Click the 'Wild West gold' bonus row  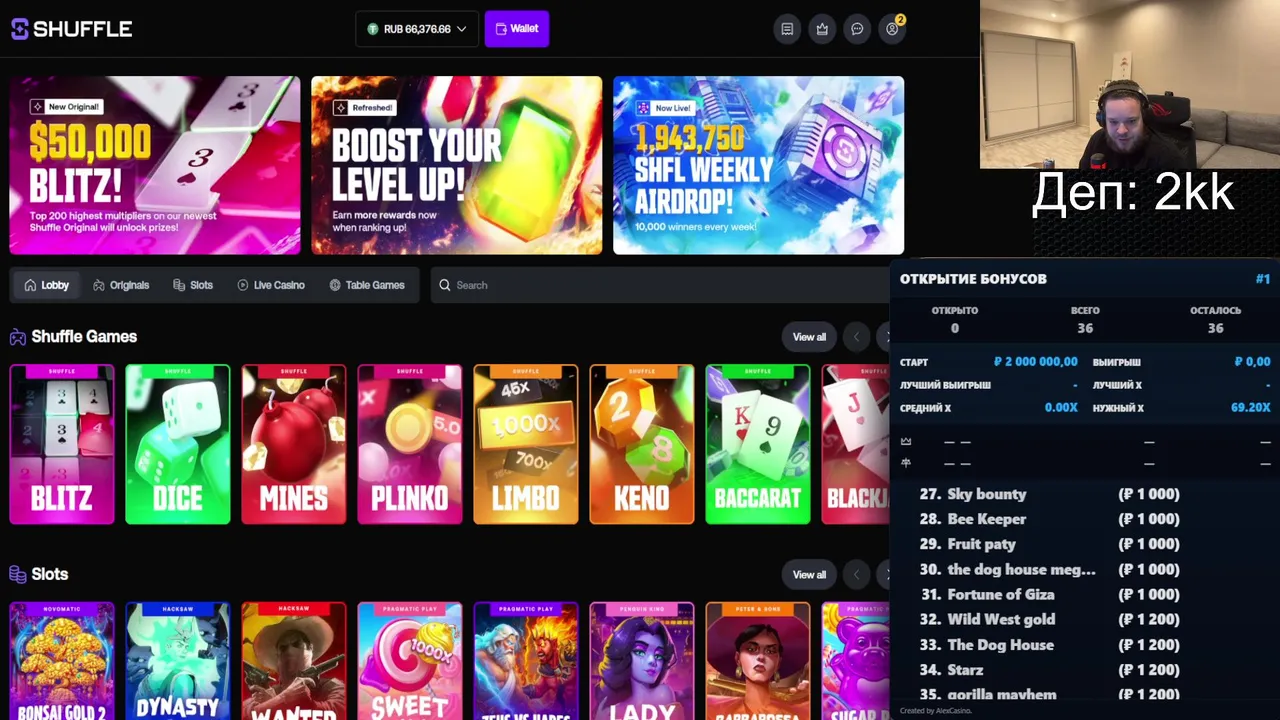point(1050,619)
